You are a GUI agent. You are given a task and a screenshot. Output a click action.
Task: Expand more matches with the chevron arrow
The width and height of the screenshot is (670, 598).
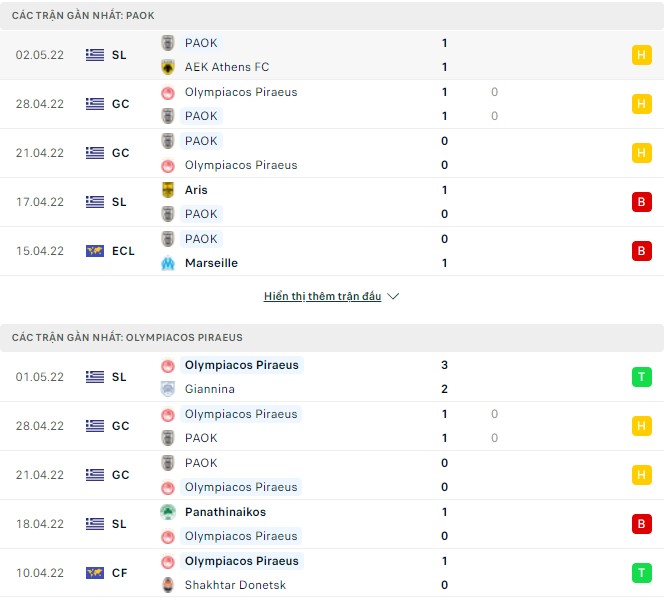tap(393, 297)
